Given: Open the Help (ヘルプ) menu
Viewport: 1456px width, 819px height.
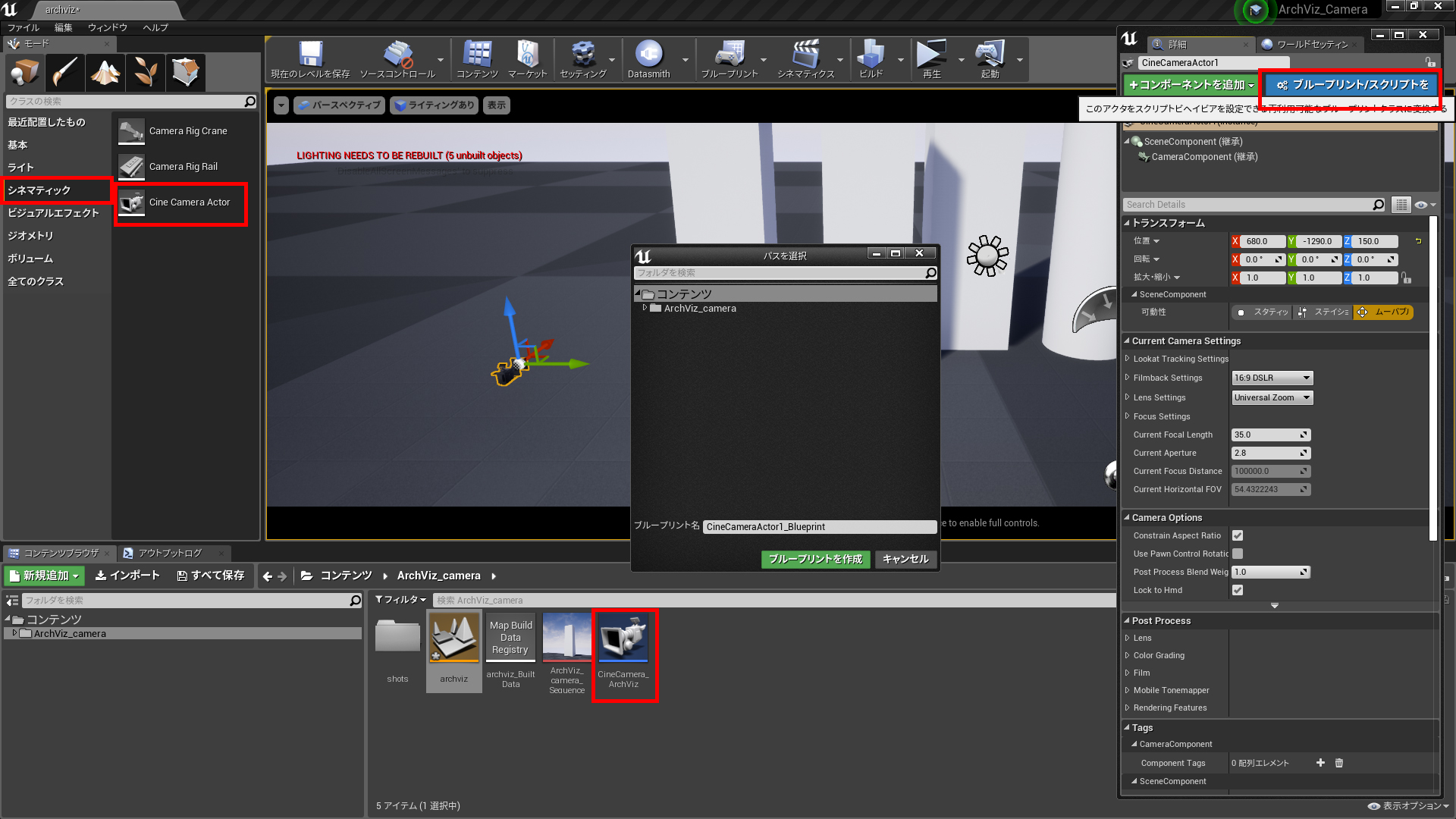Looking at the screenshot, I should 155,27.
